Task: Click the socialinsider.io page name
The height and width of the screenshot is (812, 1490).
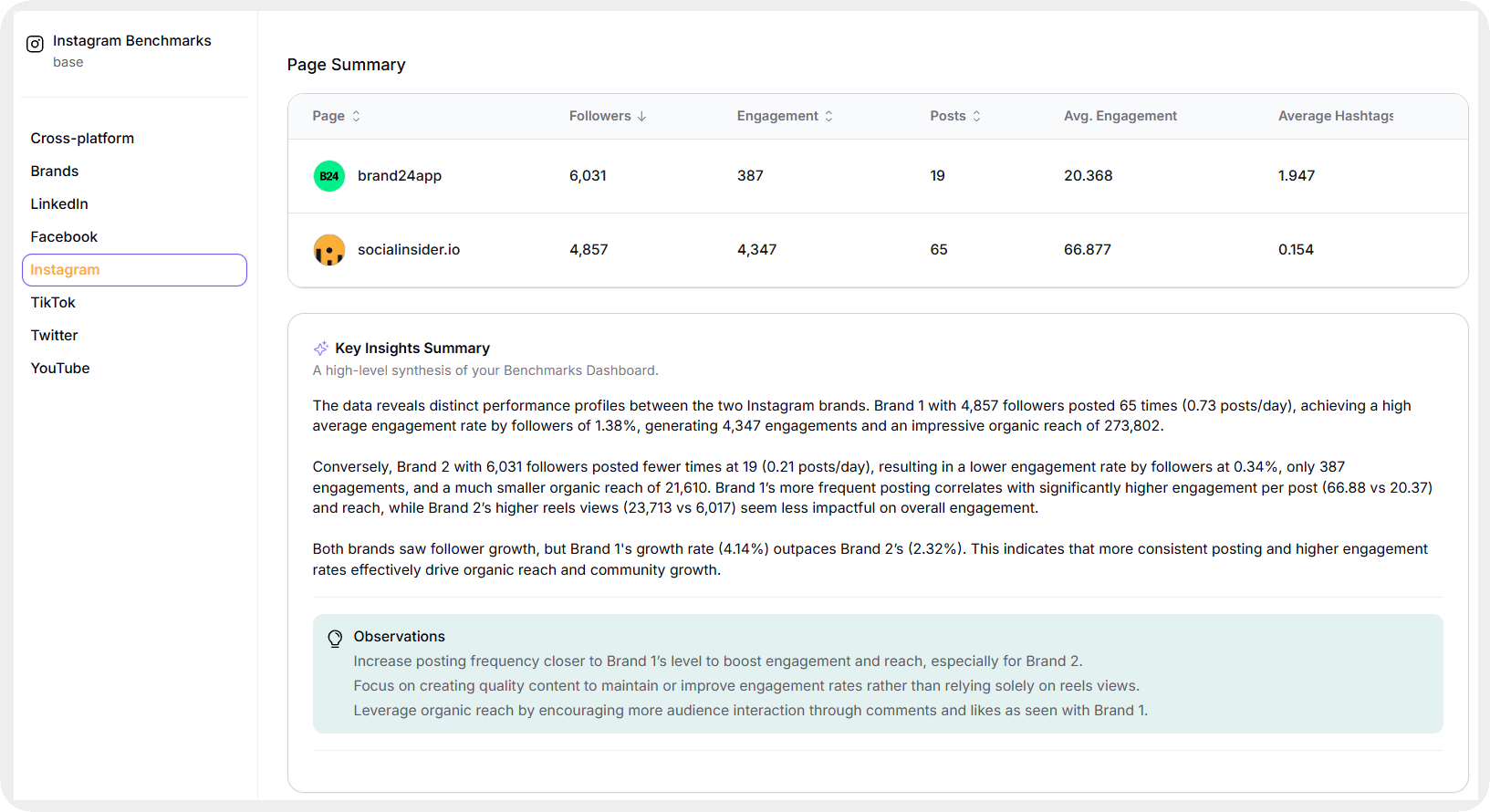Action: tap(409, 250)
